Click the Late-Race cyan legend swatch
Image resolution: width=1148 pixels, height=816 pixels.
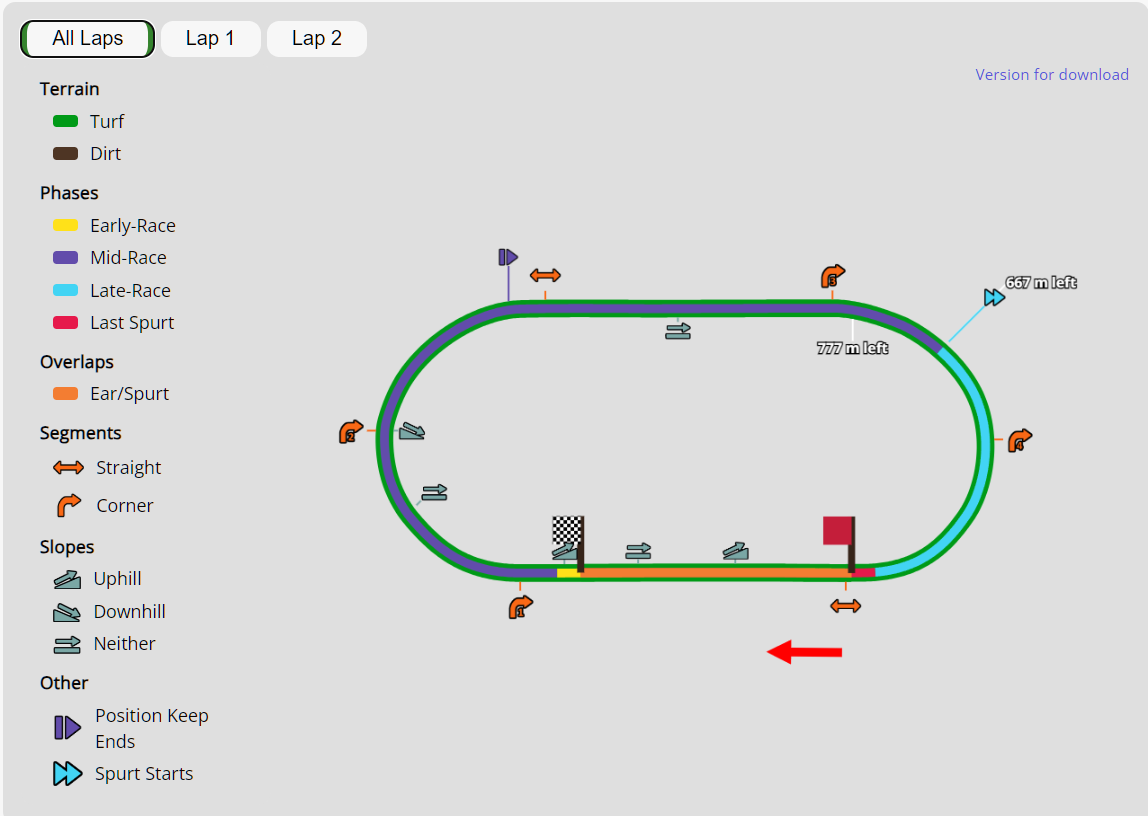point(66,290)
